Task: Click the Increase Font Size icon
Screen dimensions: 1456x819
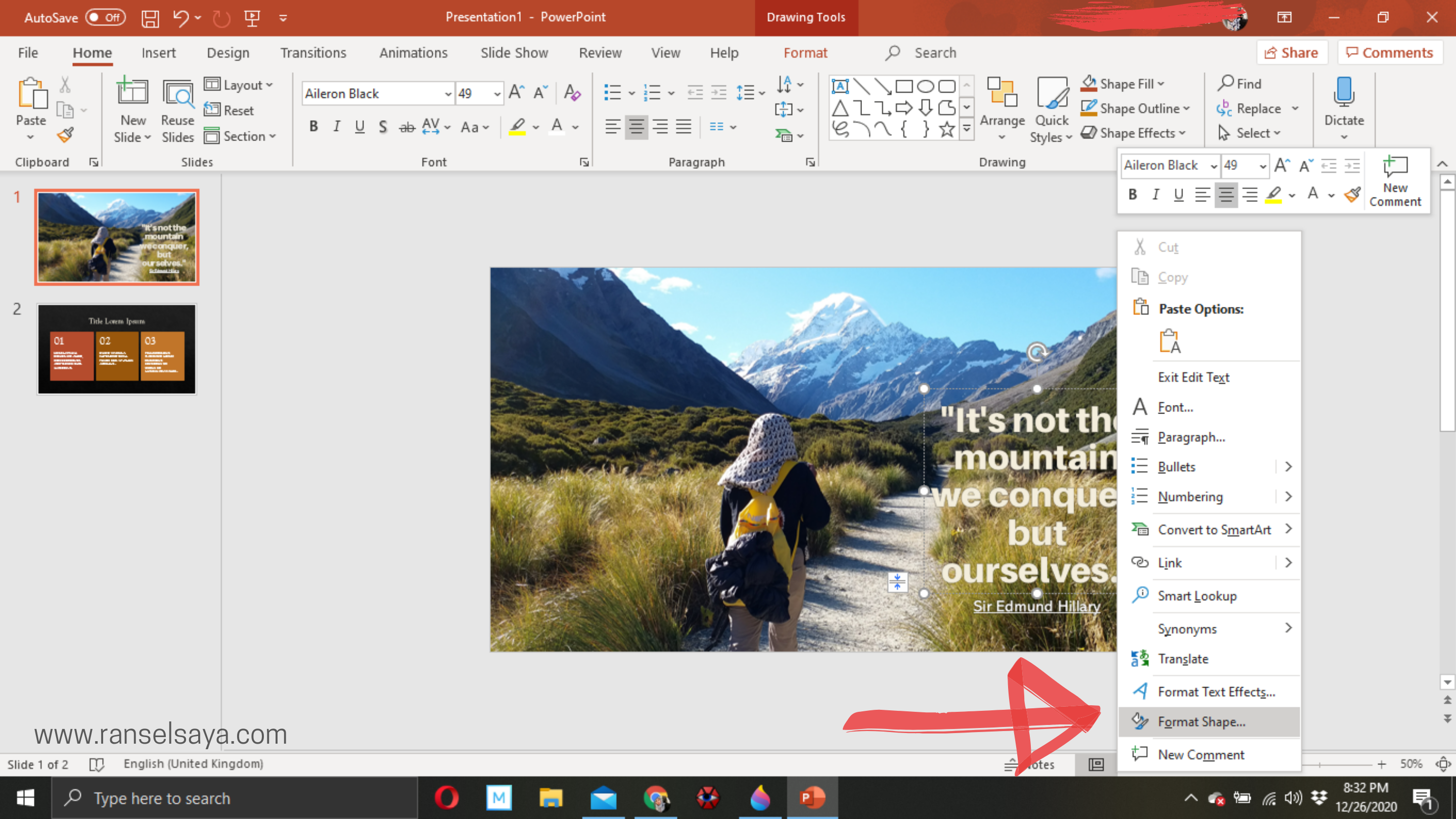Action: [516, 93]
